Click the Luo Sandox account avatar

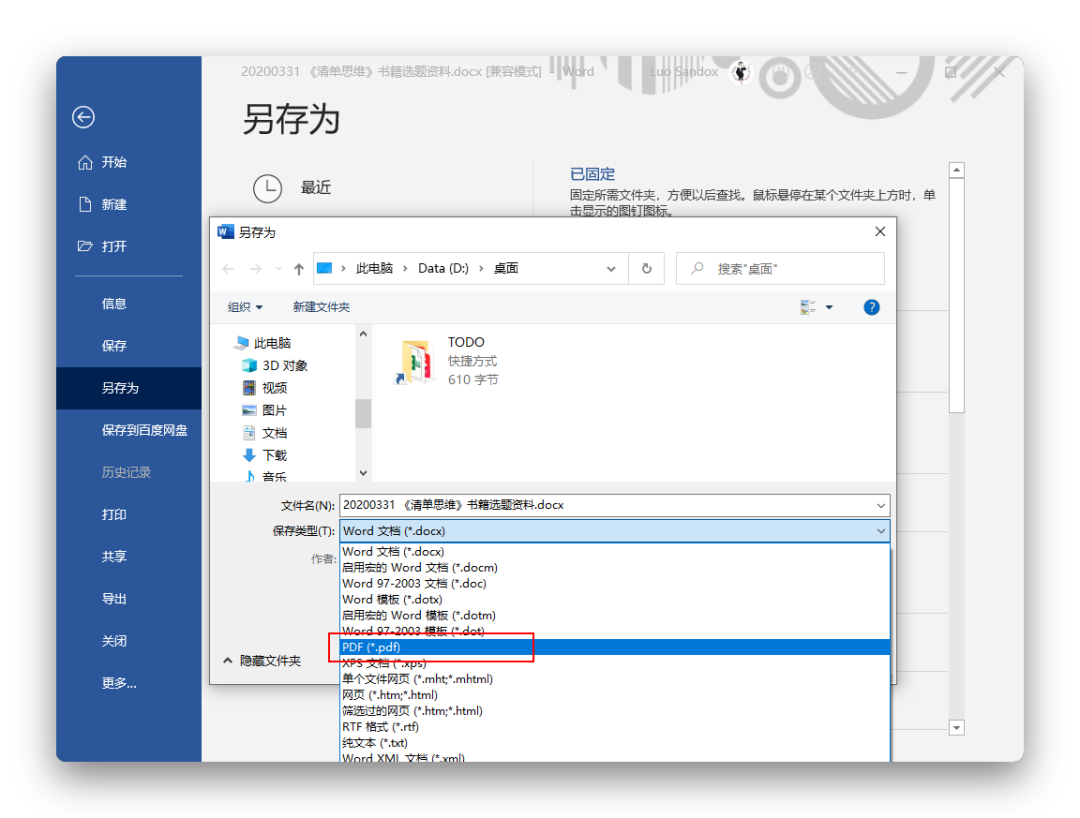[741, 72]
